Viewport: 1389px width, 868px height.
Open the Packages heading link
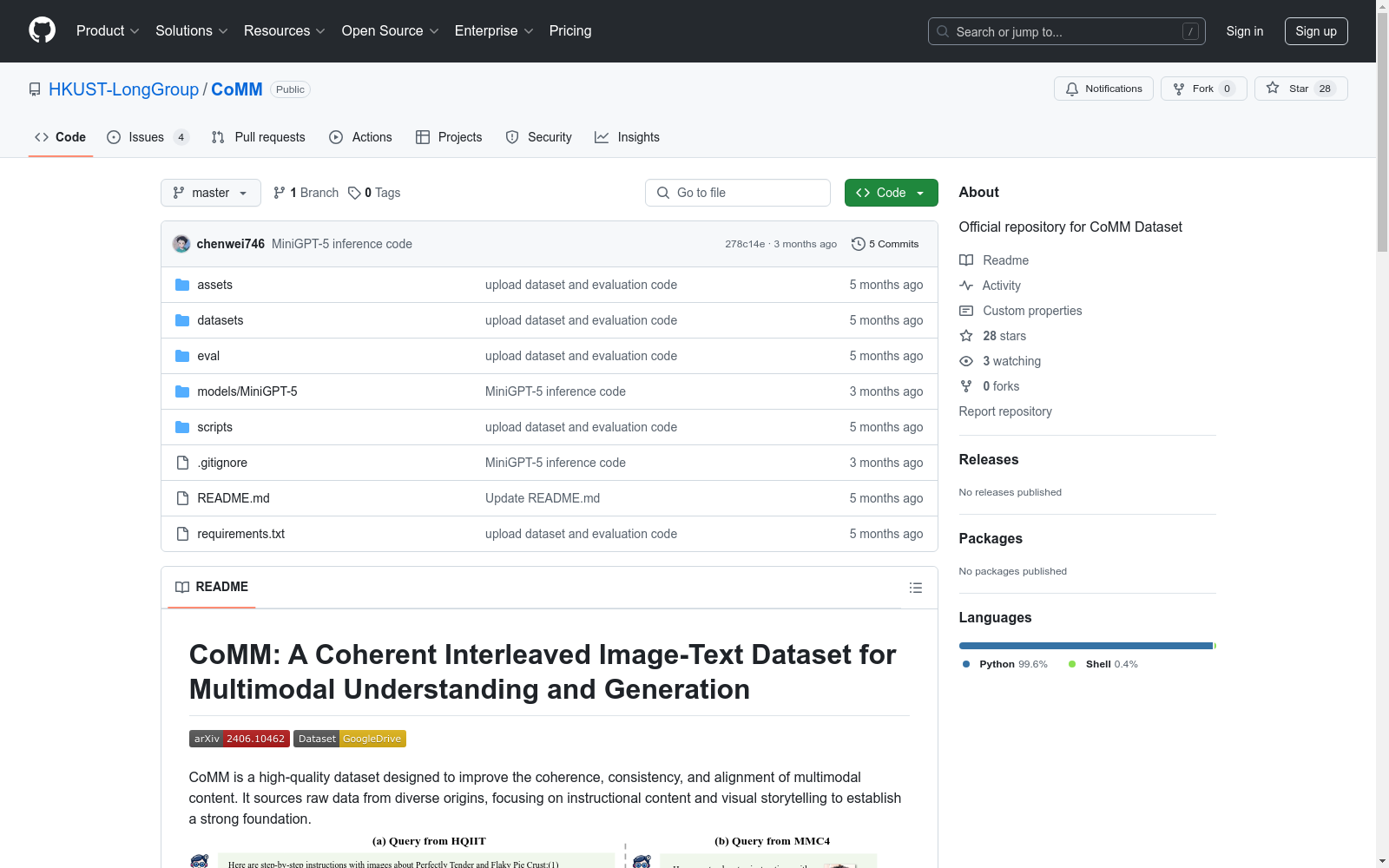pos(991,539)
